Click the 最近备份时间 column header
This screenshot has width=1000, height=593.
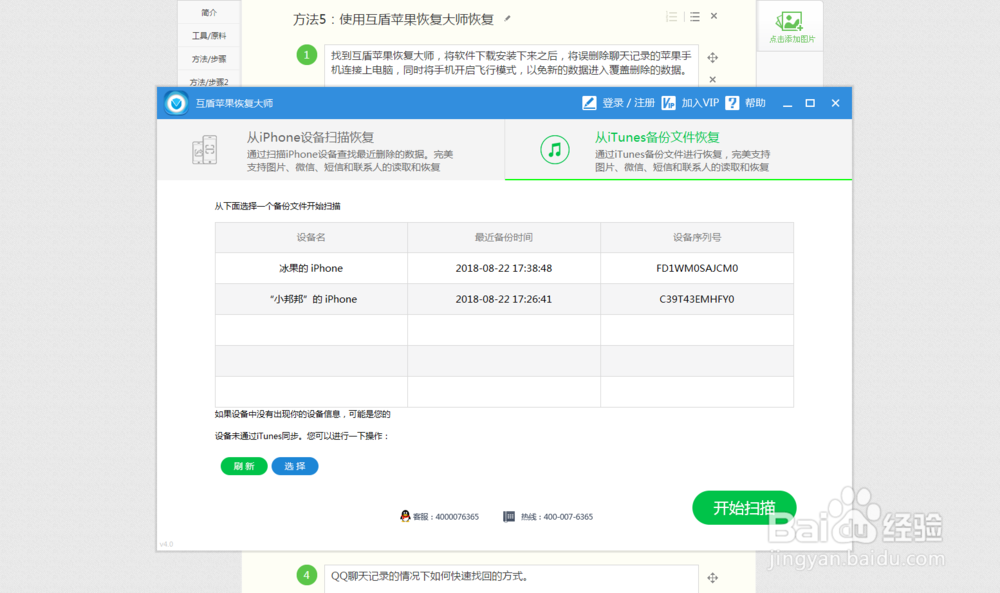[504, 237]
